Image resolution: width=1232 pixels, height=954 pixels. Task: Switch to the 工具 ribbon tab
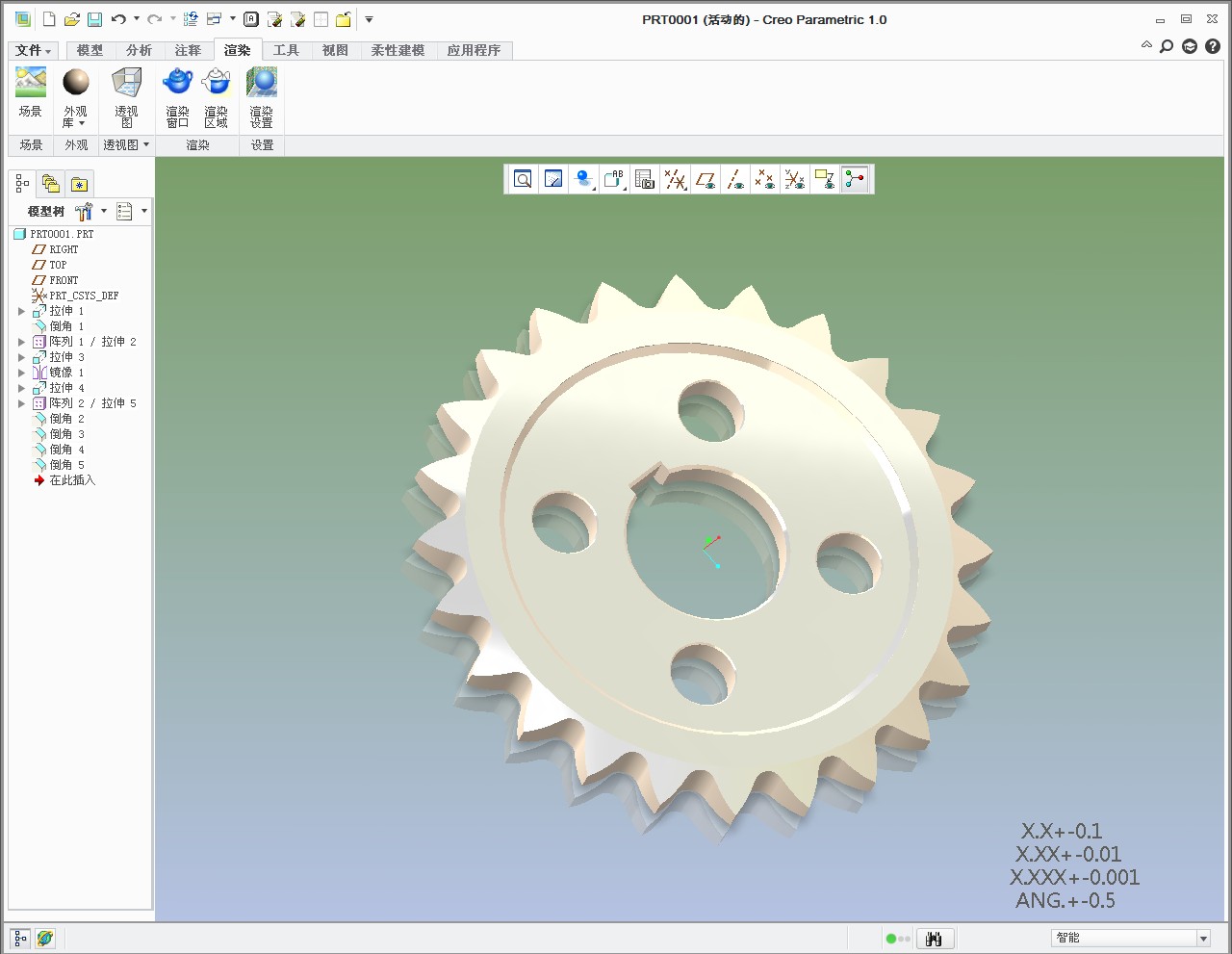point(286,50)
